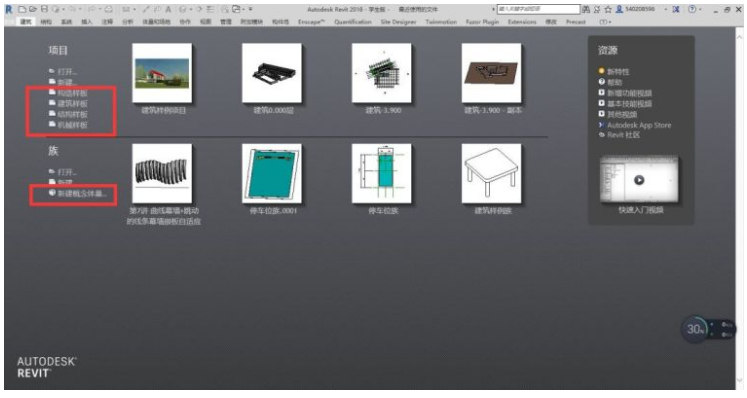Select the 分析 ribbon tab
Image resolution: width=747 pixels, height=398 pixels.
tap(128, 22)
